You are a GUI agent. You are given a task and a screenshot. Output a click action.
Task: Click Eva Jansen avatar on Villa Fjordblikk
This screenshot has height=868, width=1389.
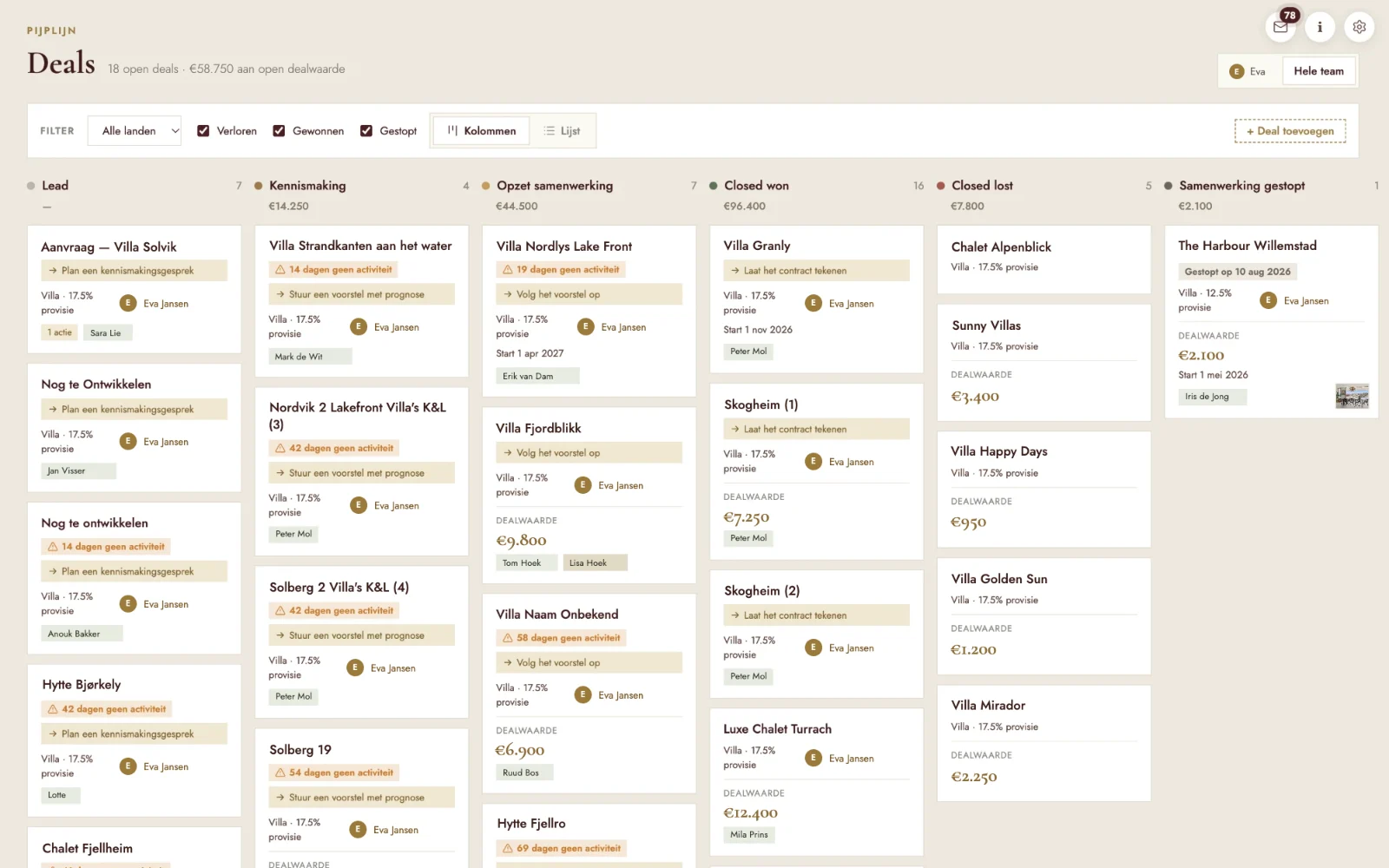[x=583, y=485]
